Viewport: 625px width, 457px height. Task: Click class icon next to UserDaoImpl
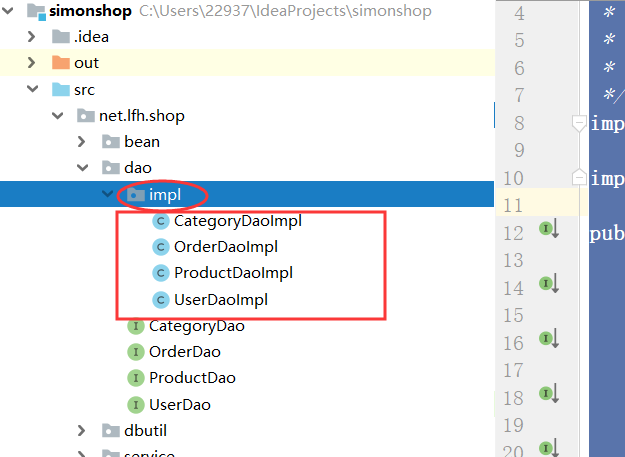[161, 300]
